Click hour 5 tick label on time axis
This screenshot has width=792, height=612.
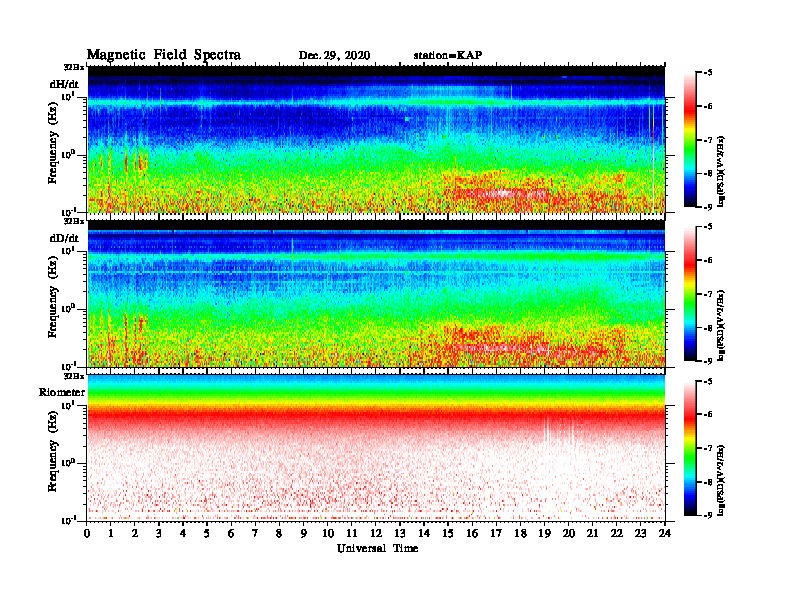pyautogui.click(x=207, y=533)
